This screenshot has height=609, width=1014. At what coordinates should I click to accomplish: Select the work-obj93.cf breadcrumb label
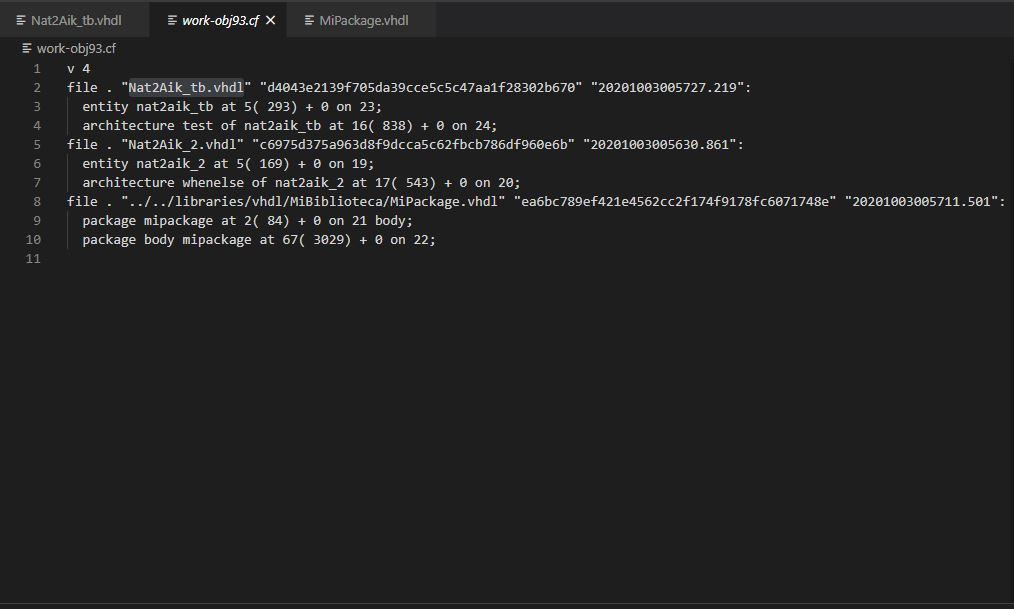pyautogui.click(x=77, y=48)
